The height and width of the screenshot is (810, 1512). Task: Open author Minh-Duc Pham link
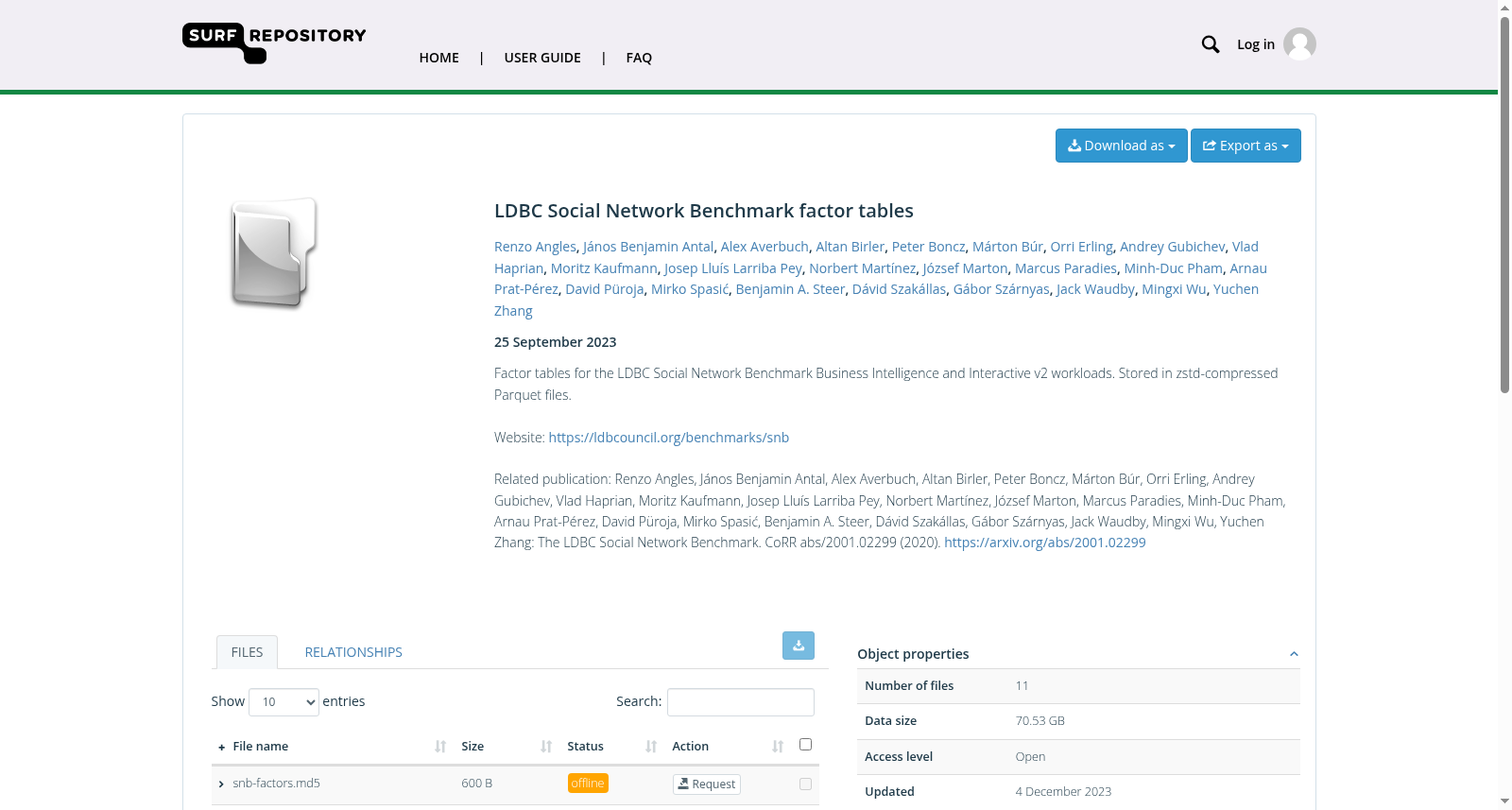[x=1173, y=268]
